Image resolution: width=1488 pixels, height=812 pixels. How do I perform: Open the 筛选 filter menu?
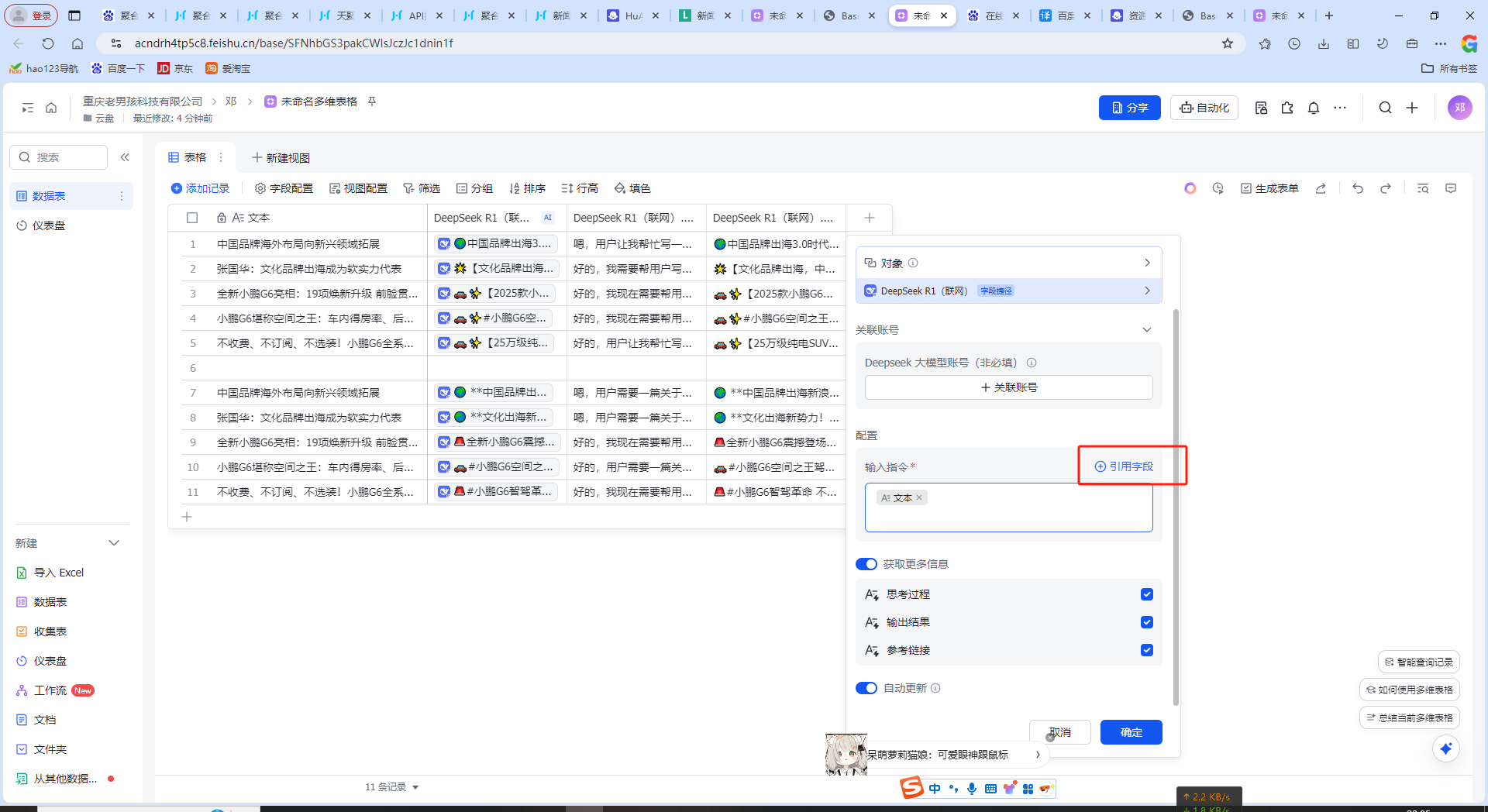point(422,188)
